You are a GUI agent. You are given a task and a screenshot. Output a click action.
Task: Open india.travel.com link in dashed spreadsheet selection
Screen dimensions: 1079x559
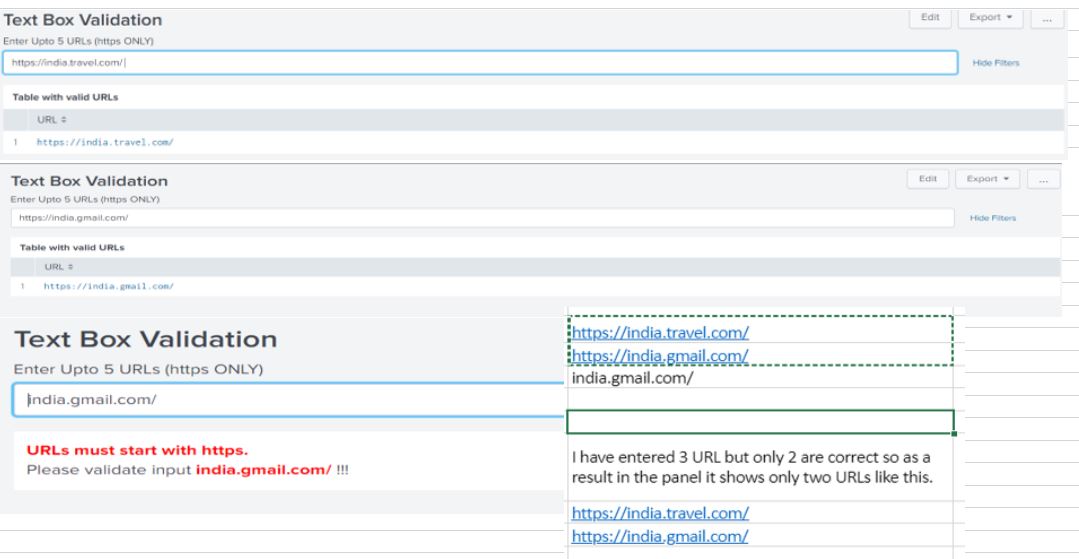[660, 332]
